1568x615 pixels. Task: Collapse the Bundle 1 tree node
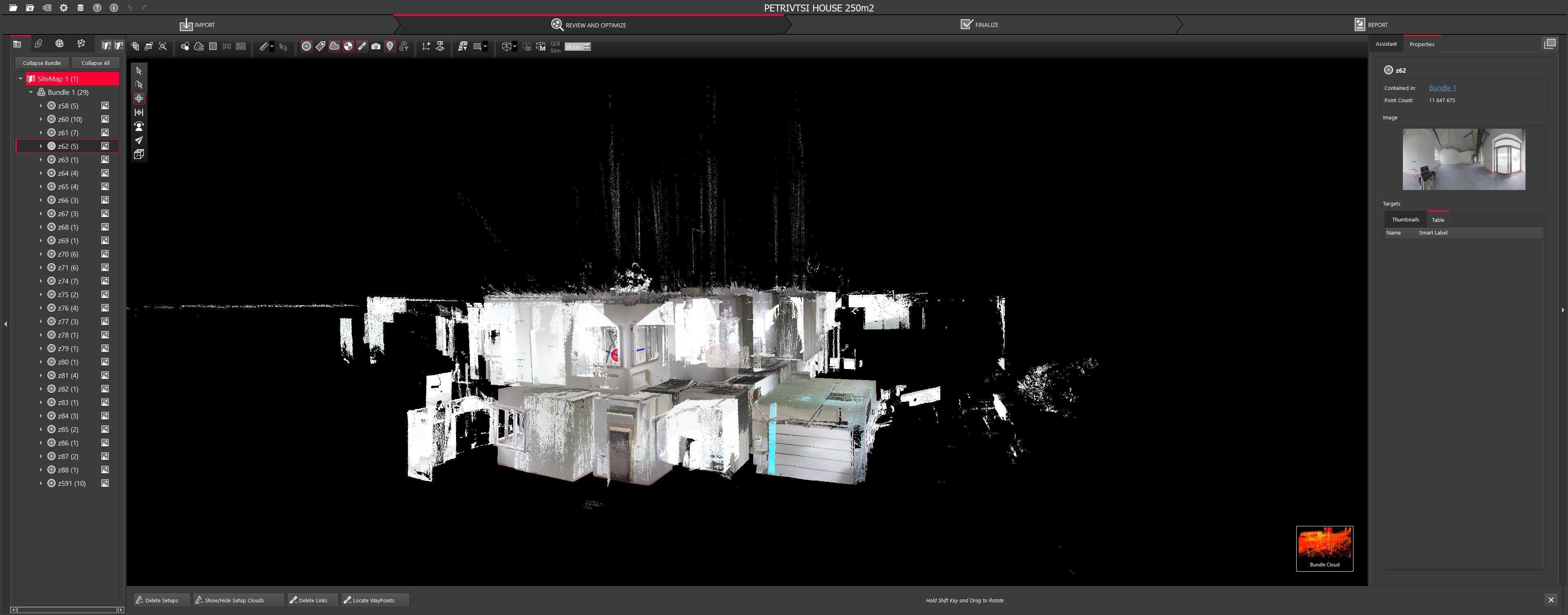pos(31,92)
